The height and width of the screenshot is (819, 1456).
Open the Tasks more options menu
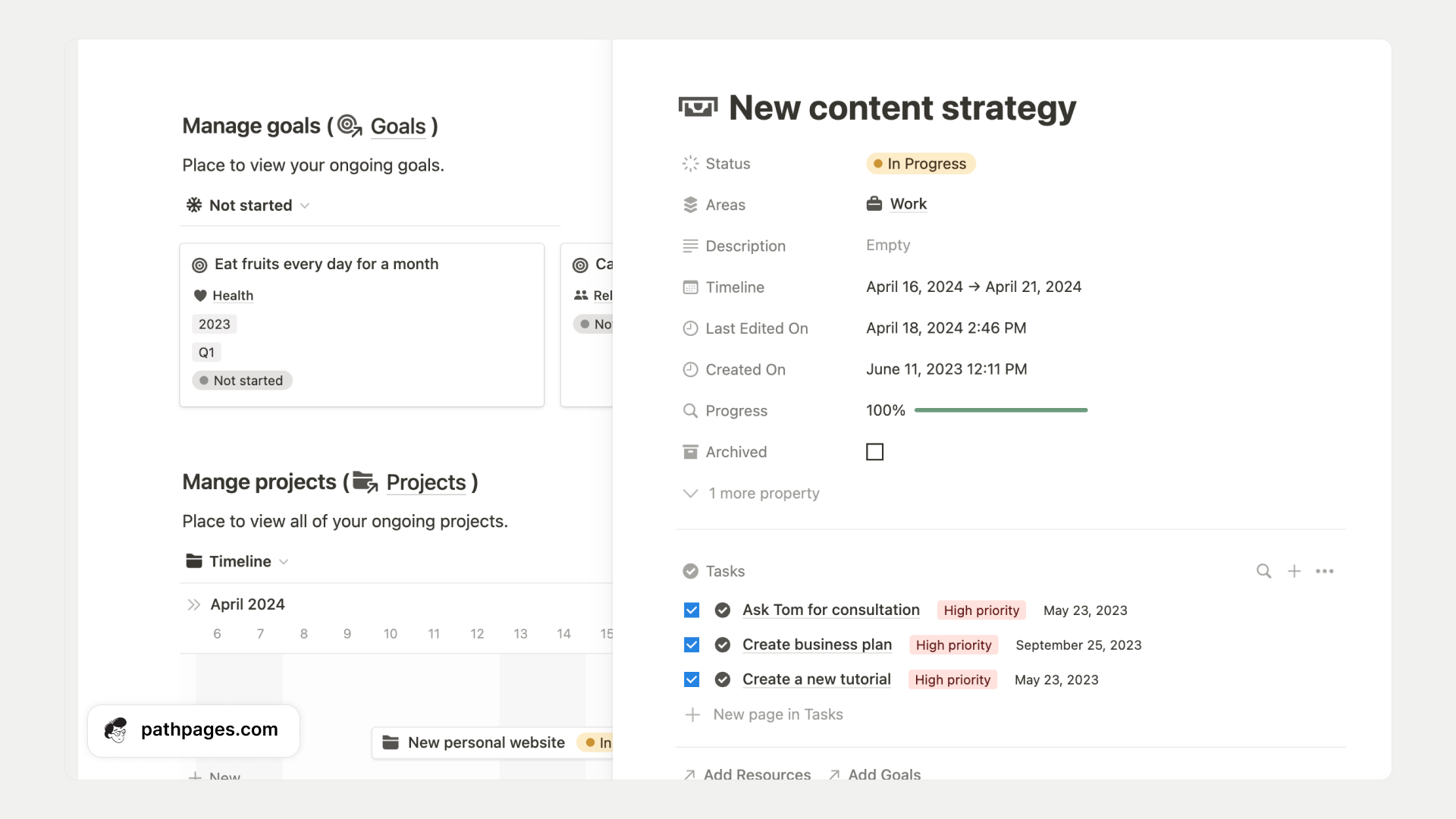coord(1325,571)
